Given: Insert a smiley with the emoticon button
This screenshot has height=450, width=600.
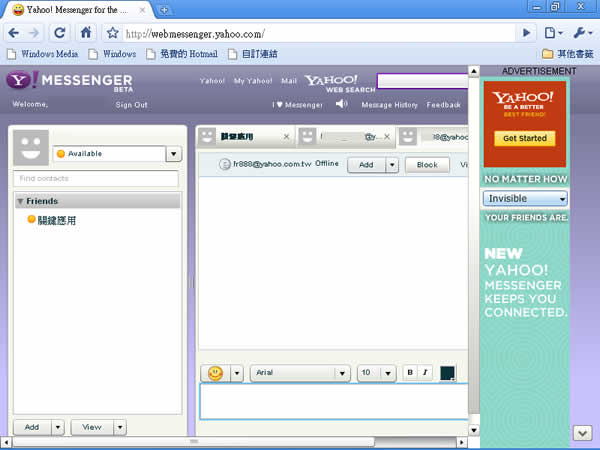Looking at the screenshot, I should tap(215, 373).
